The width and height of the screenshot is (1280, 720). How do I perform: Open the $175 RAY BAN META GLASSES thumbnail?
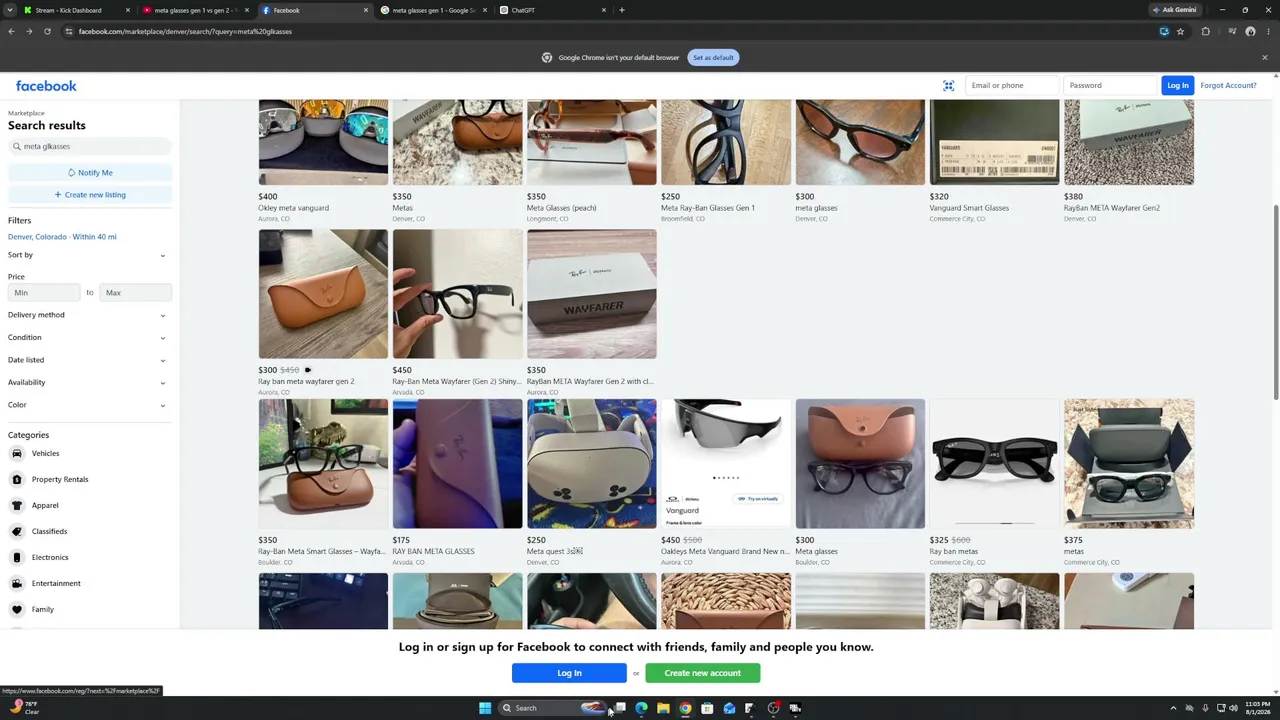pyautogui.click(x=457, y=464)
